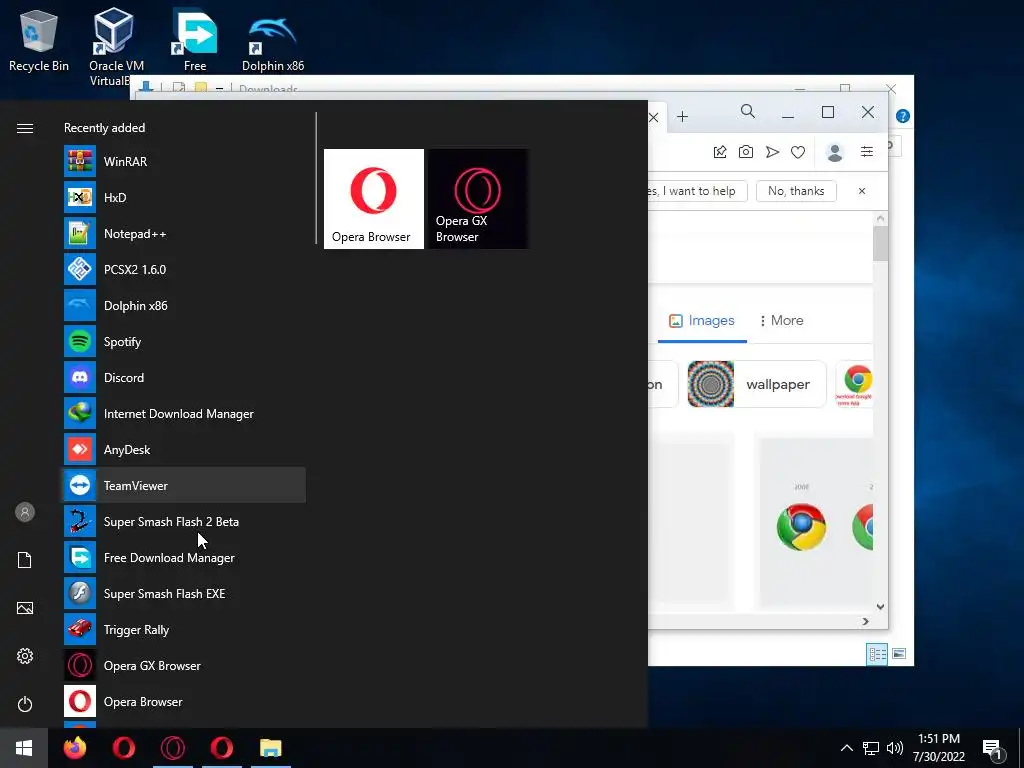Open network status in system tray
Viewport: 1024px width, 768px height.
pyautogui.click(x=871, y=748)
